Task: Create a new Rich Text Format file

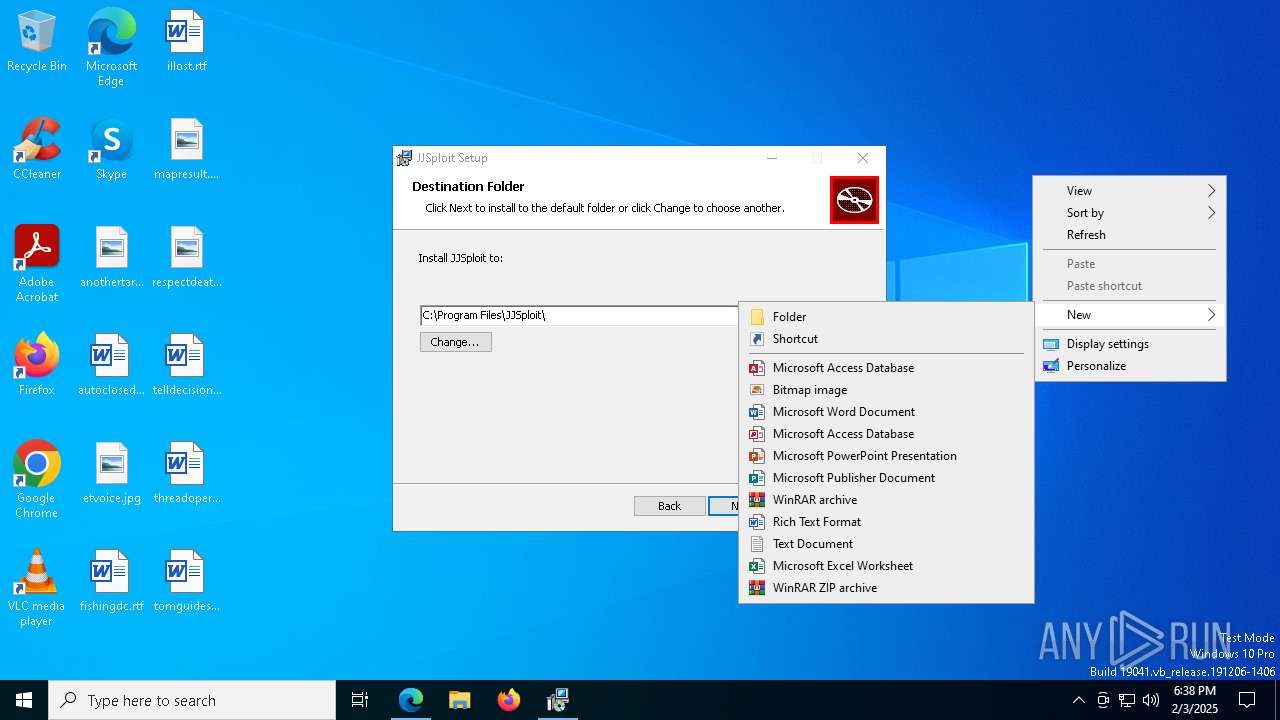Action: [x=886, y=522]
